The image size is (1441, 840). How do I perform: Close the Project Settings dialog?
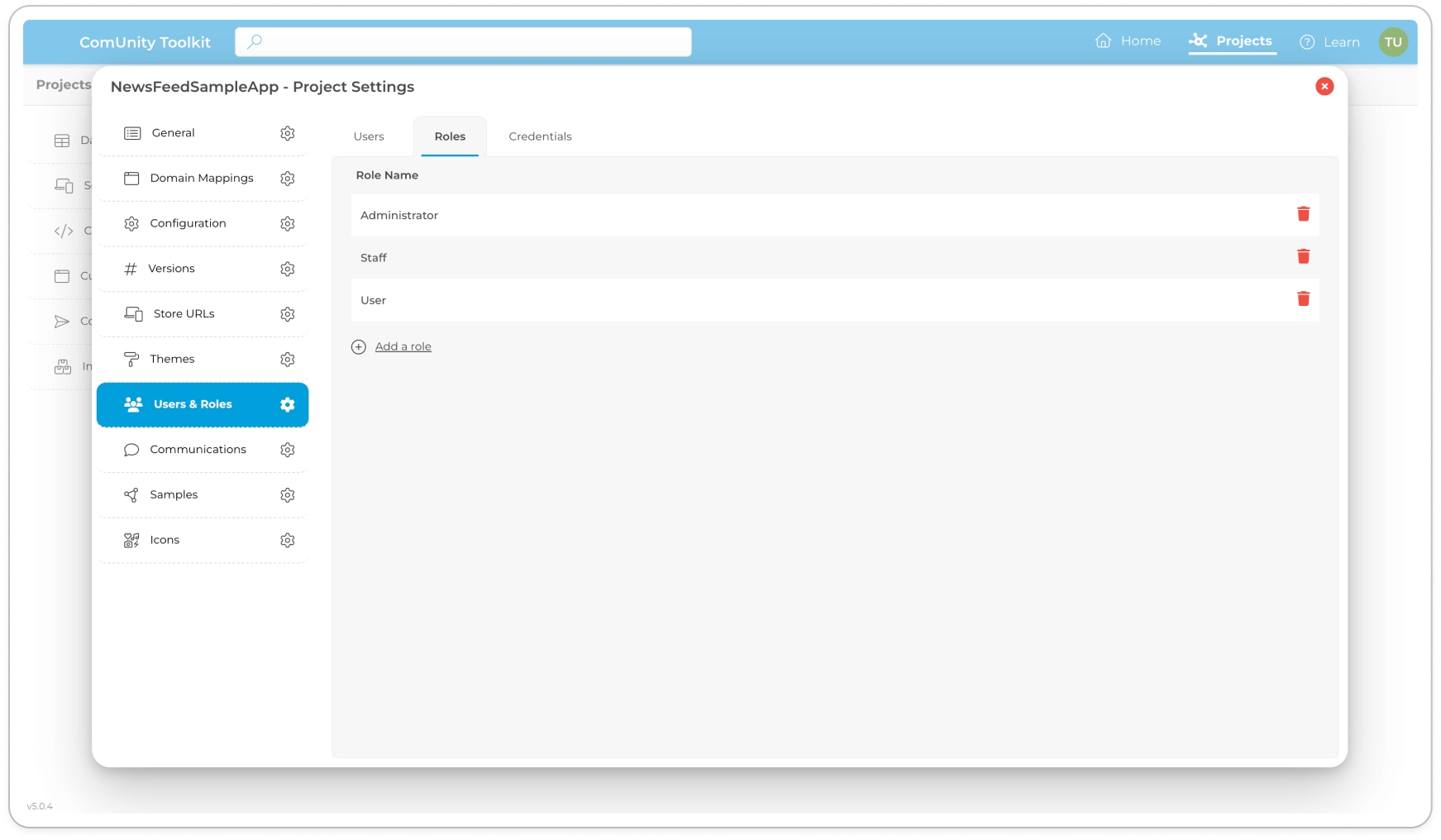click(x=1324, y=87)
